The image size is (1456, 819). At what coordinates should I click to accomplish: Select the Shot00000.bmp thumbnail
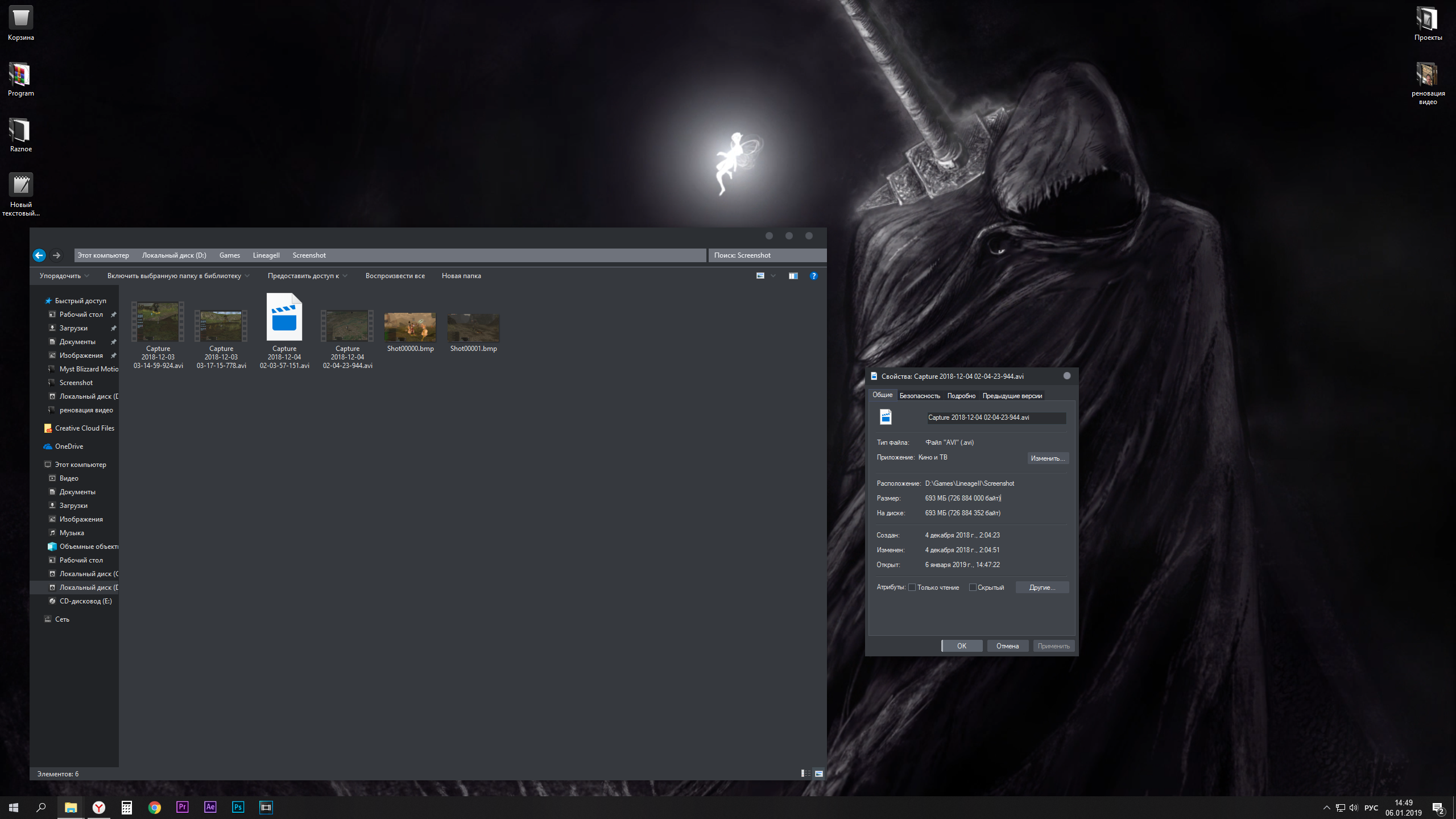coord(410,328)
